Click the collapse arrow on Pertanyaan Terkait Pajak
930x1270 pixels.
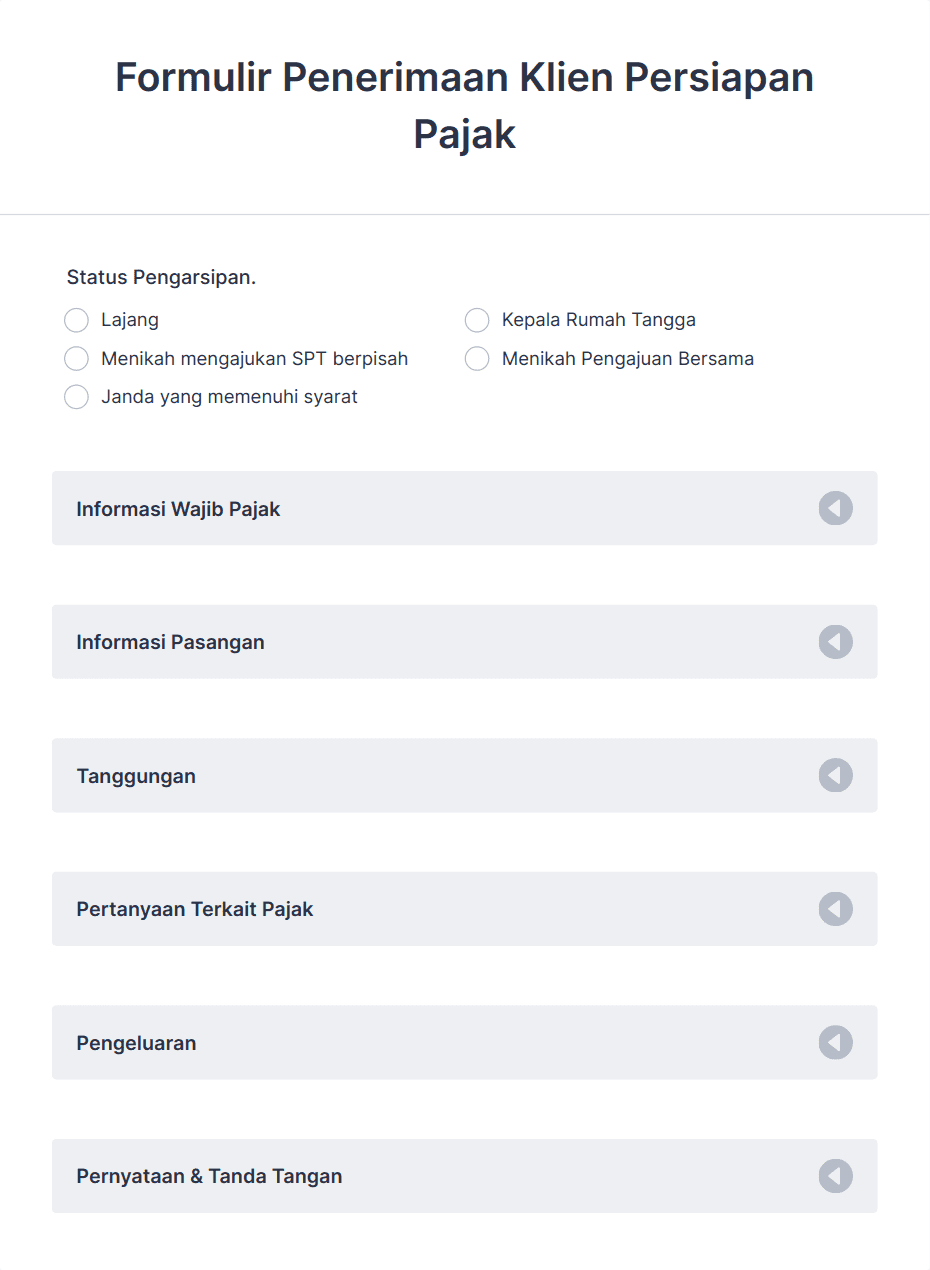(x=836, y=909)
